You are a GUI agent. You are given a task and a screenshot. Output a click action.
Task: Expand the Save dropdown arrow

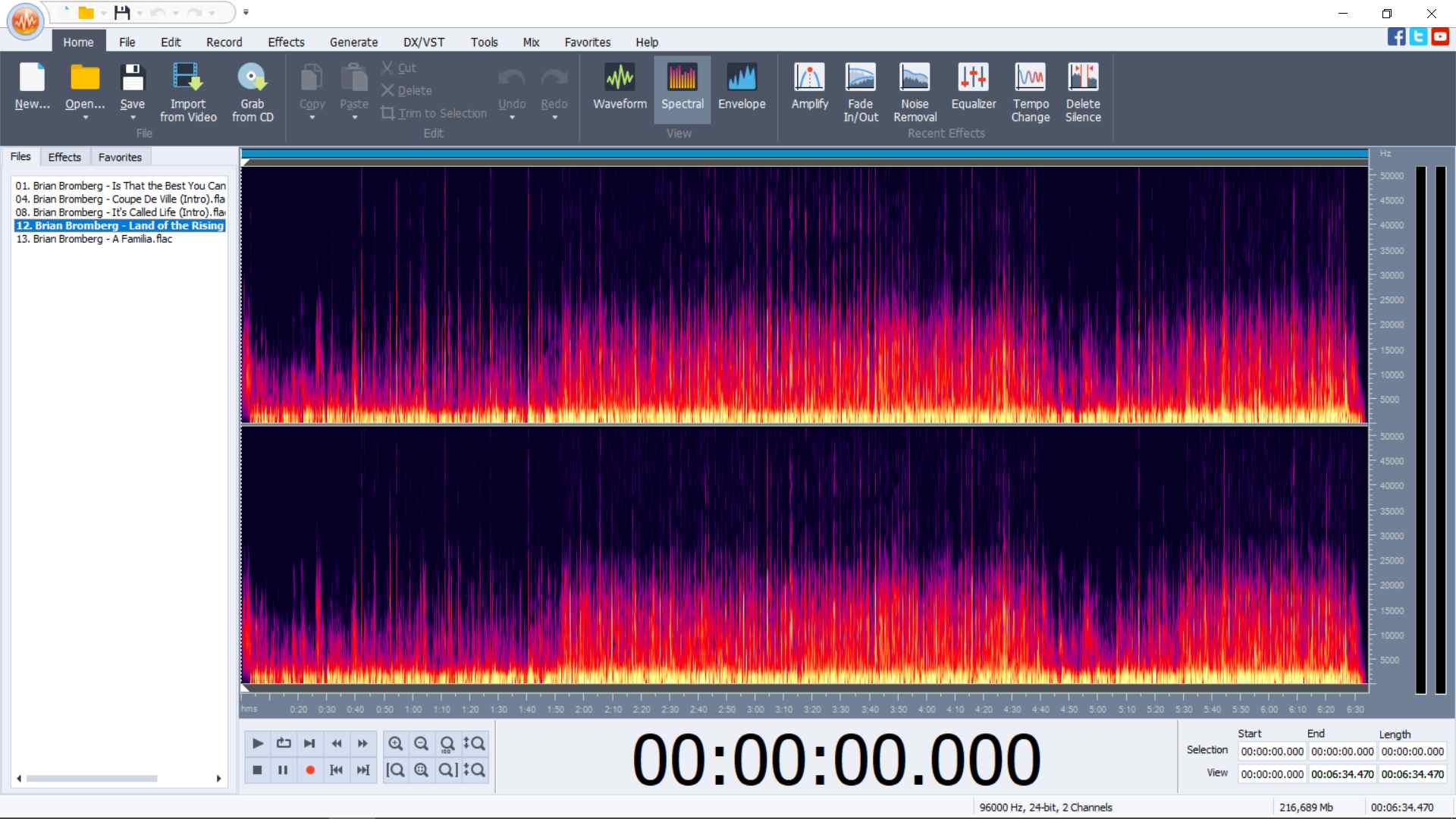click(133, 118)
